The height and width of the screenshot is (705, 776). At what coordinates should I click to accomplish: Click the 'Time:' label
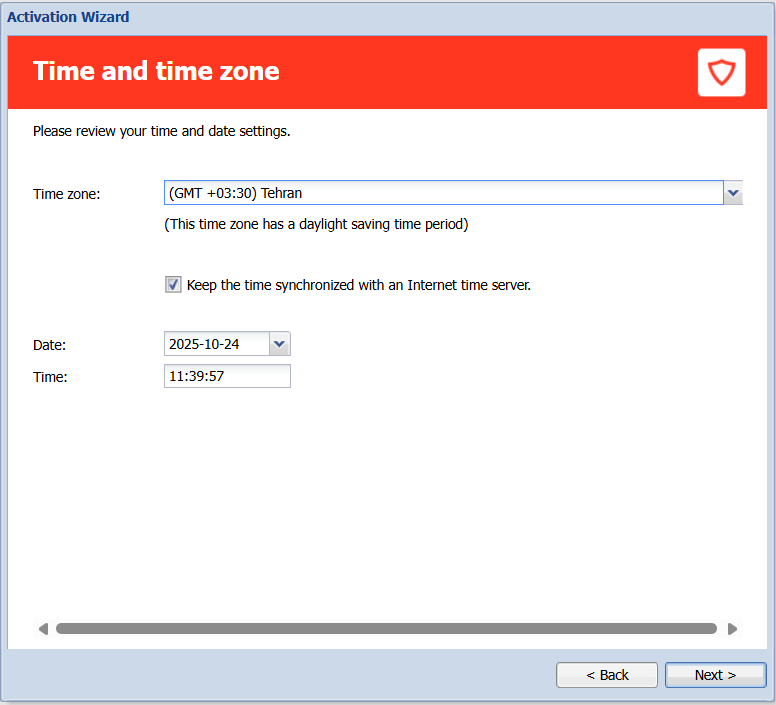coord(50,377)
